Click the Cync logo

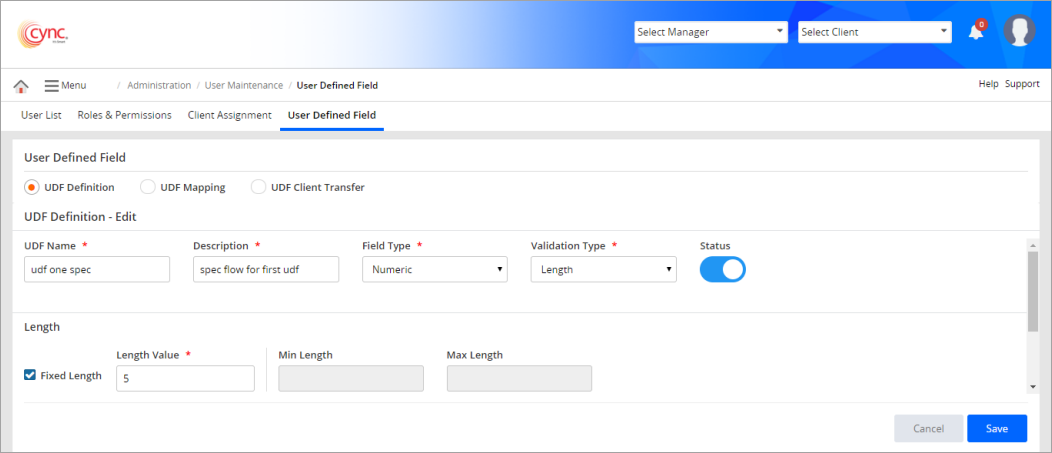(x=43, y=34)
